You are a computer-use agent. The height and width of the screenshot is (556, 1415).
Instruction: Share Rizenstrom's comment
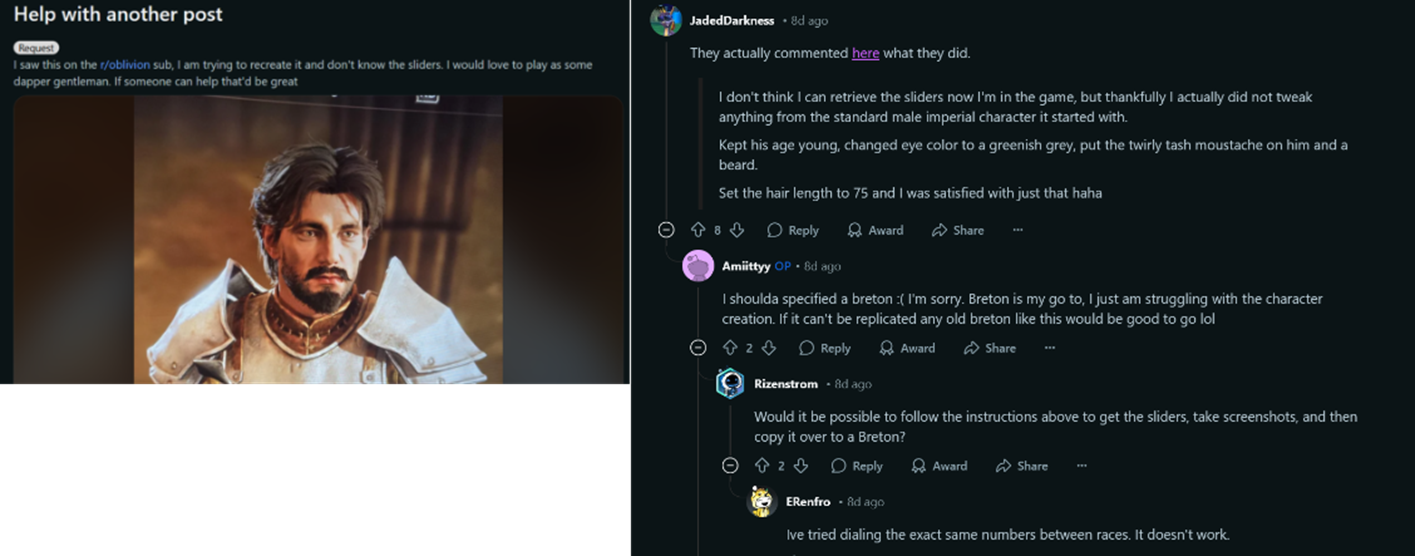coord(1021,466)
